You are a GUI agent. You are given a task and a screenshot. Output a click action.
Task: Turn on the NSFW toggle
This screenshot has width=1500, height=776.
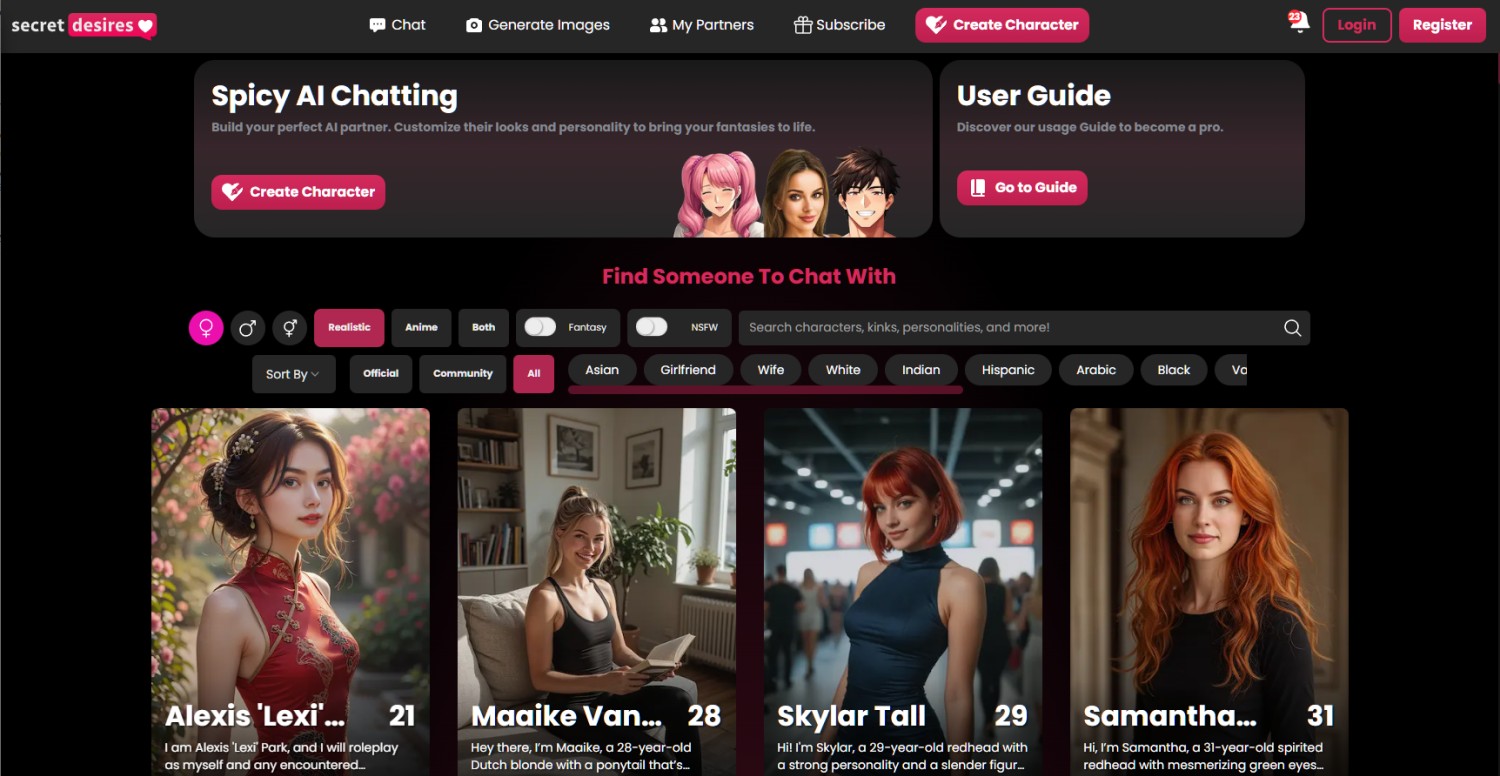[652, 327]
